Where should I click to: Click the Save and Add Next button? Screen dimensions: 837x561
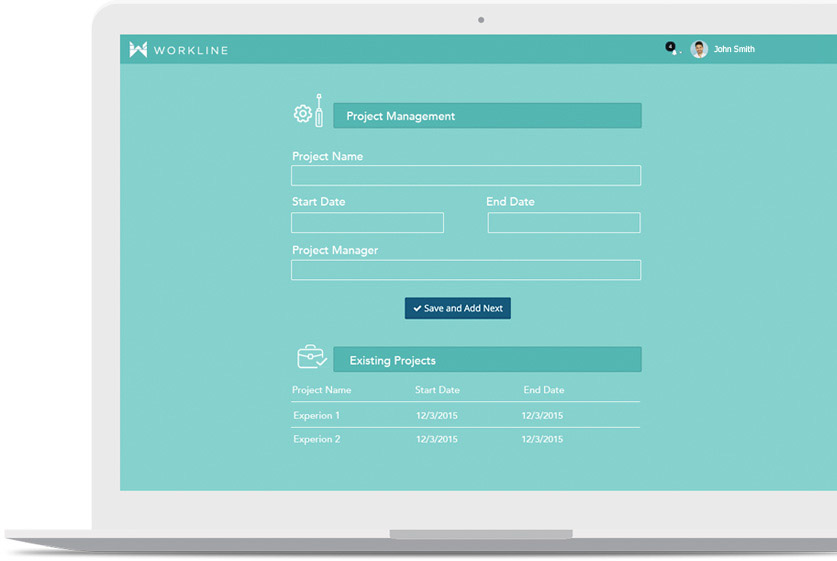pyautogui.click(x=457, y=309)
